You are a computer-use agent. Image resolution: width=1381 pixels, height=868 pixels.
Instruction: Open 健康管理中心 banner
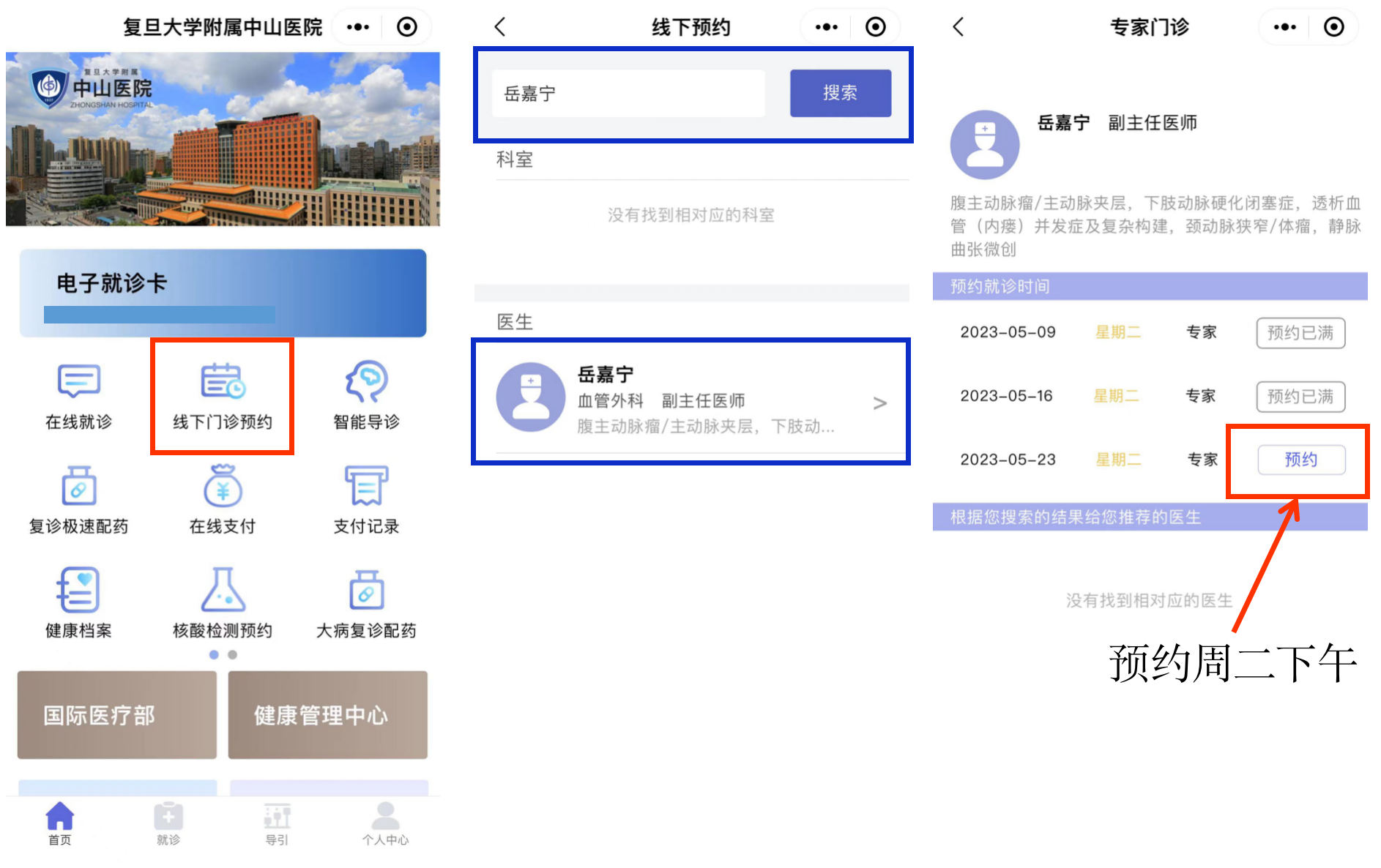(x=327, y=715)
